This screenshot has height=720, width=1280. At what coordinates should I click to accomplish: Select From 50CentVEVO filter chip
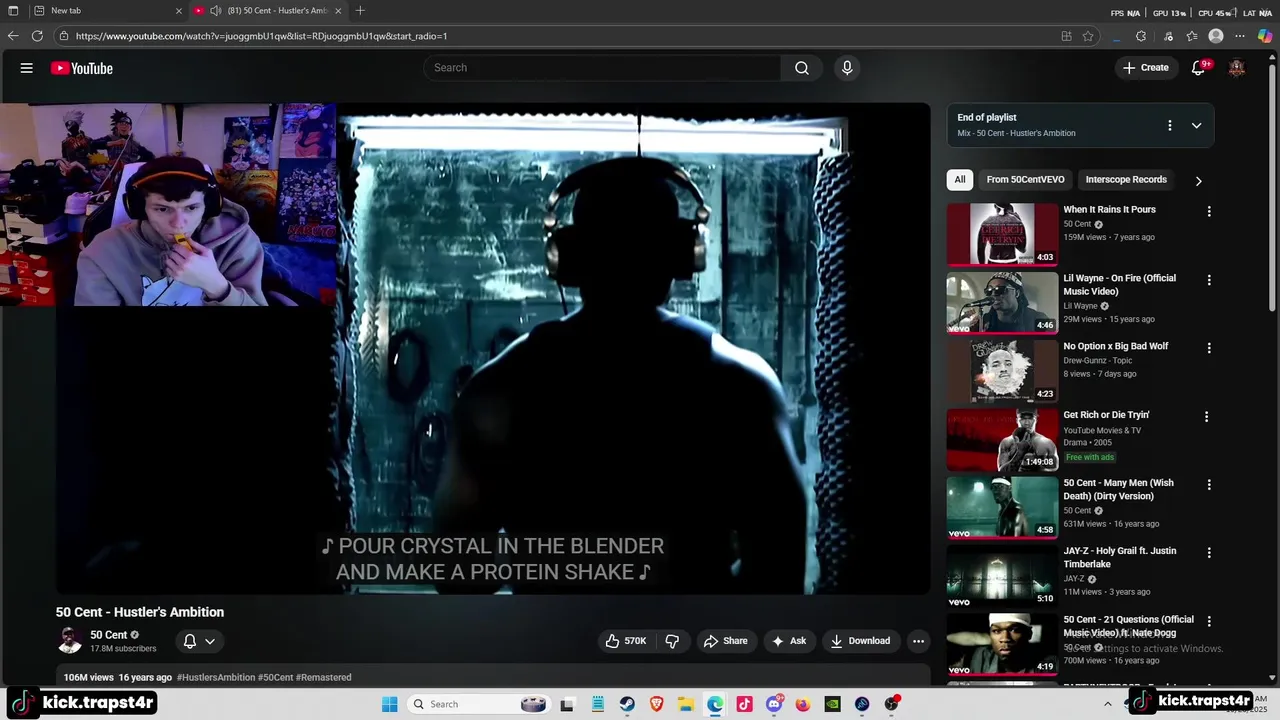coord(1025,180)
